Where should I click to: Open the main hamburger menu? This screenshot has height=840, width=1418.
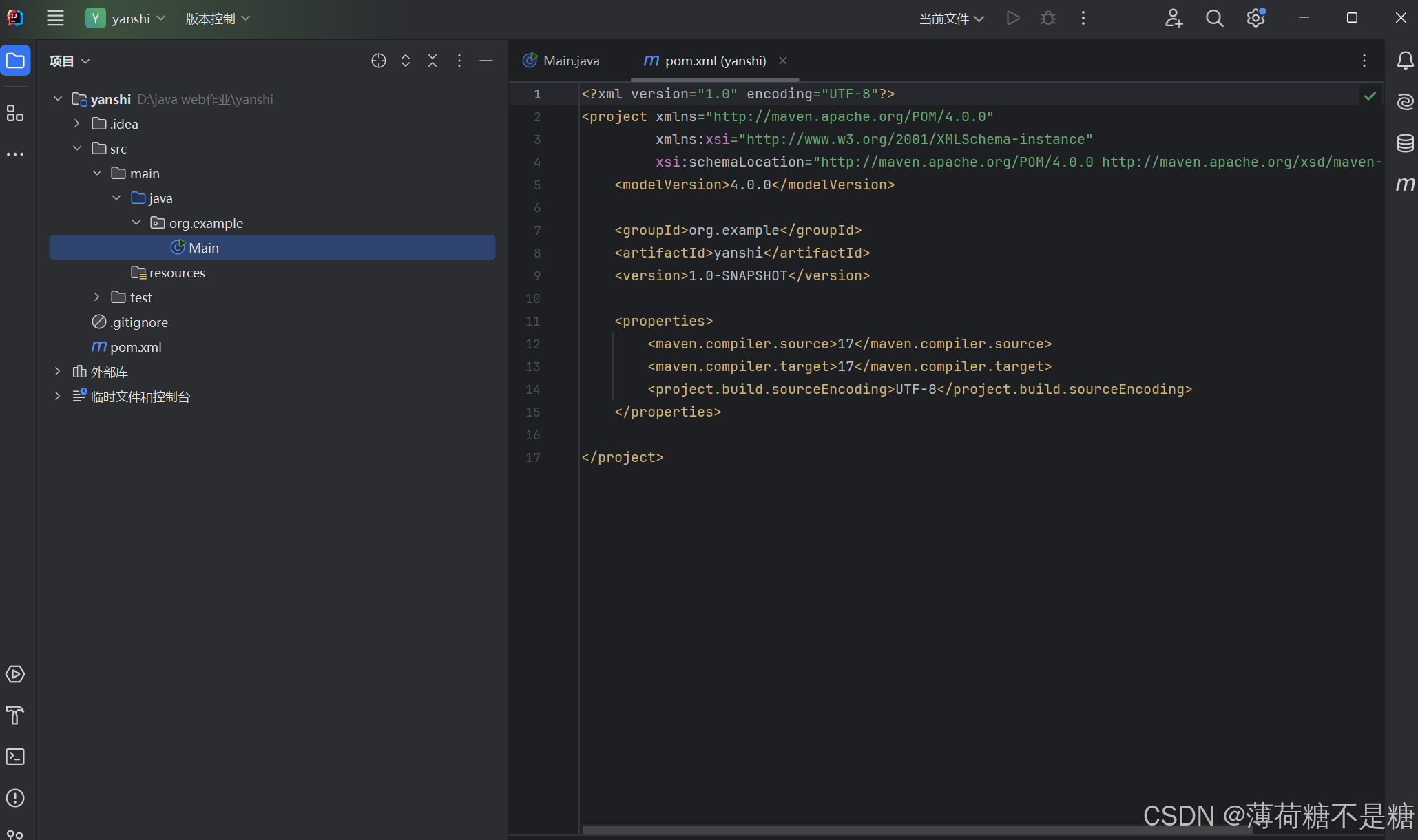click(x=55, y=19)
